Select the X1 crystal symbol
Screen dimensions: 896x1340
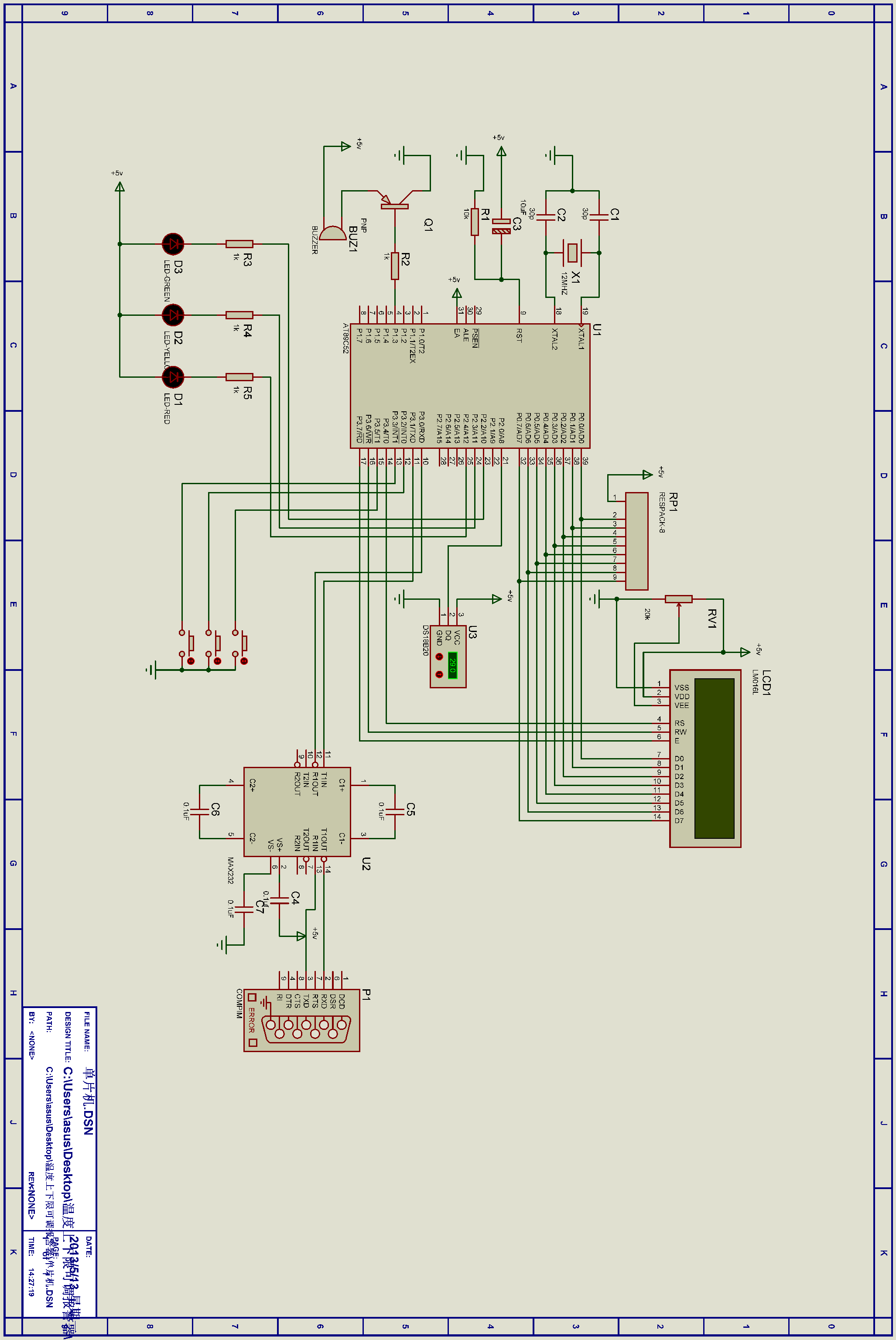[572, 253]
